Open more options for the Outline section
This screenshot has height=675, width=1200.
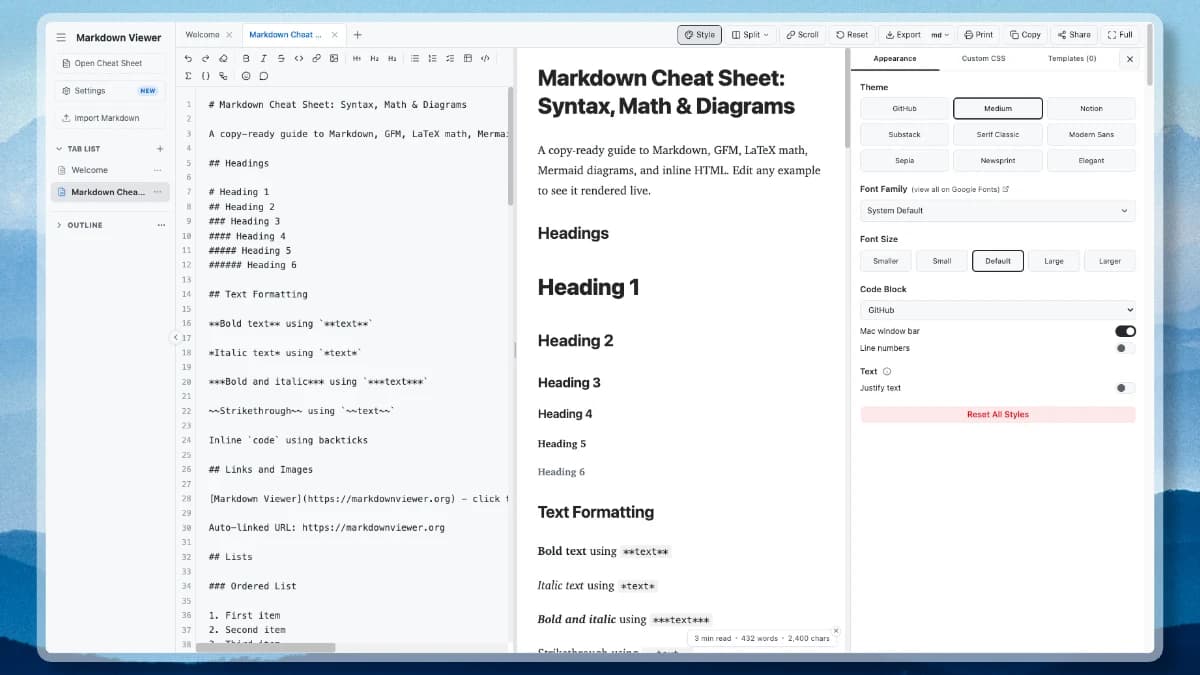pyautogui.click(x=161, y=225)
